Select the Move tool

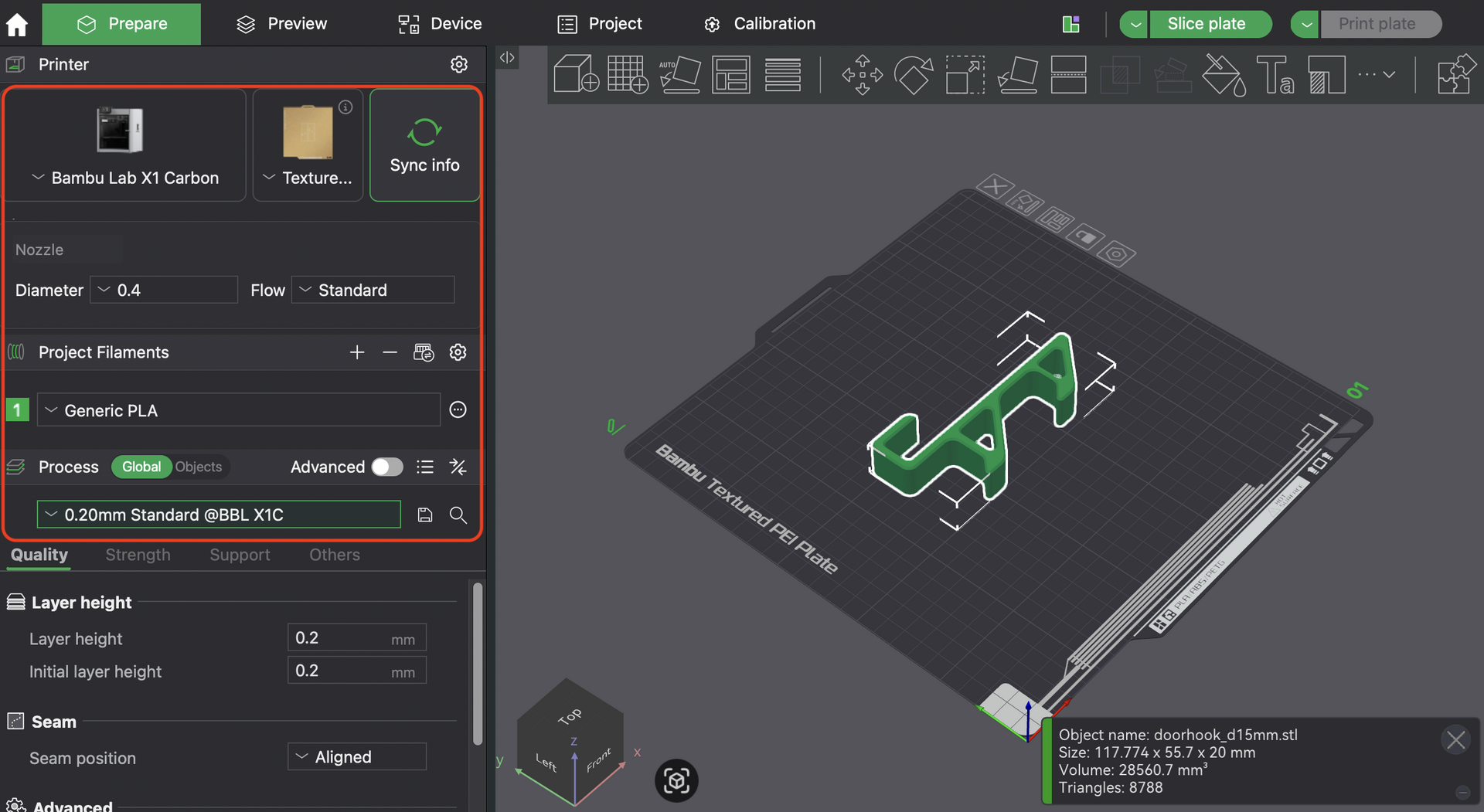coord(862,75)
